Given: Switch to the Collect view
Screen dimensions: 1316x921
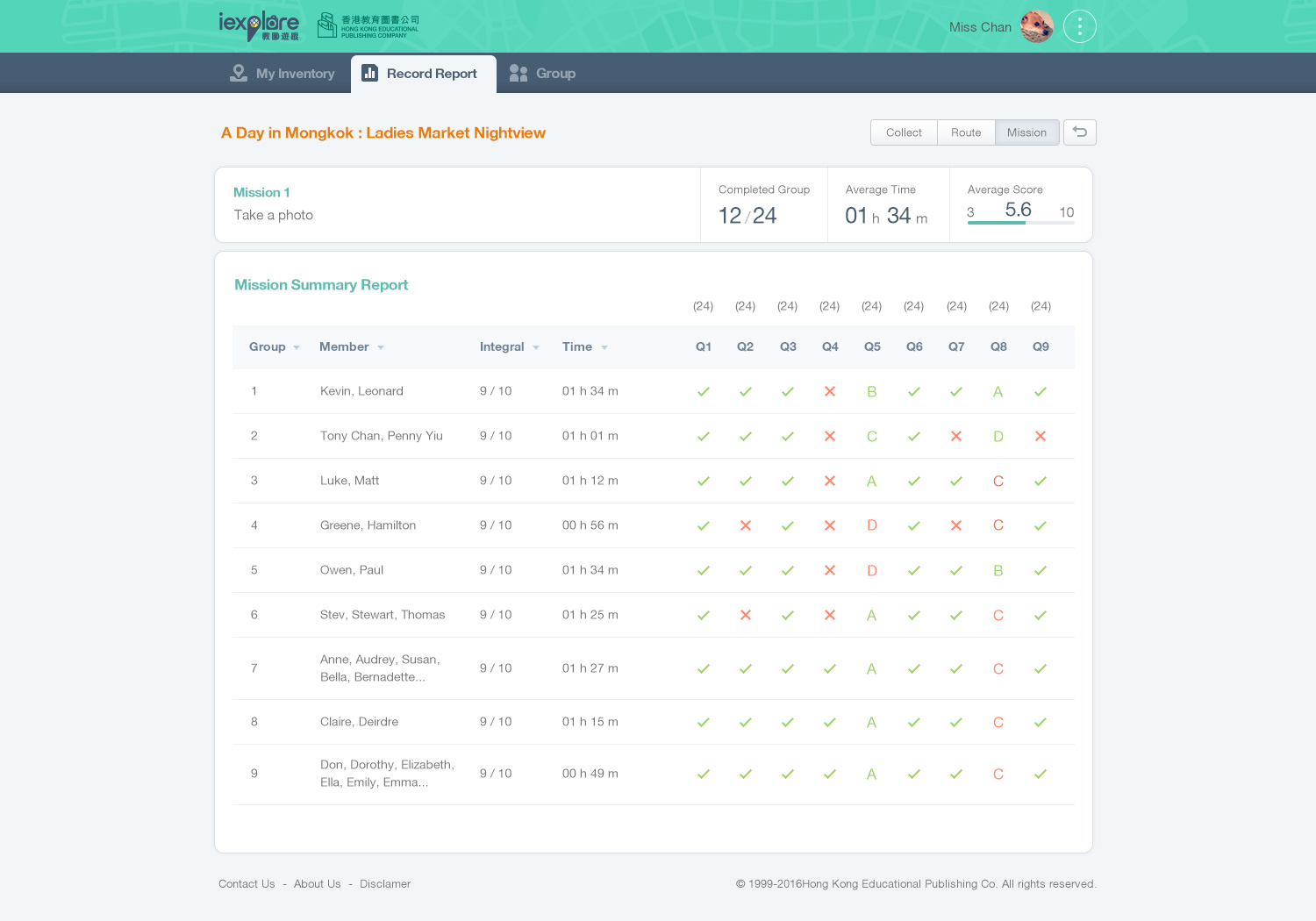Looking at the screenshot, I should tap(904, 132).
